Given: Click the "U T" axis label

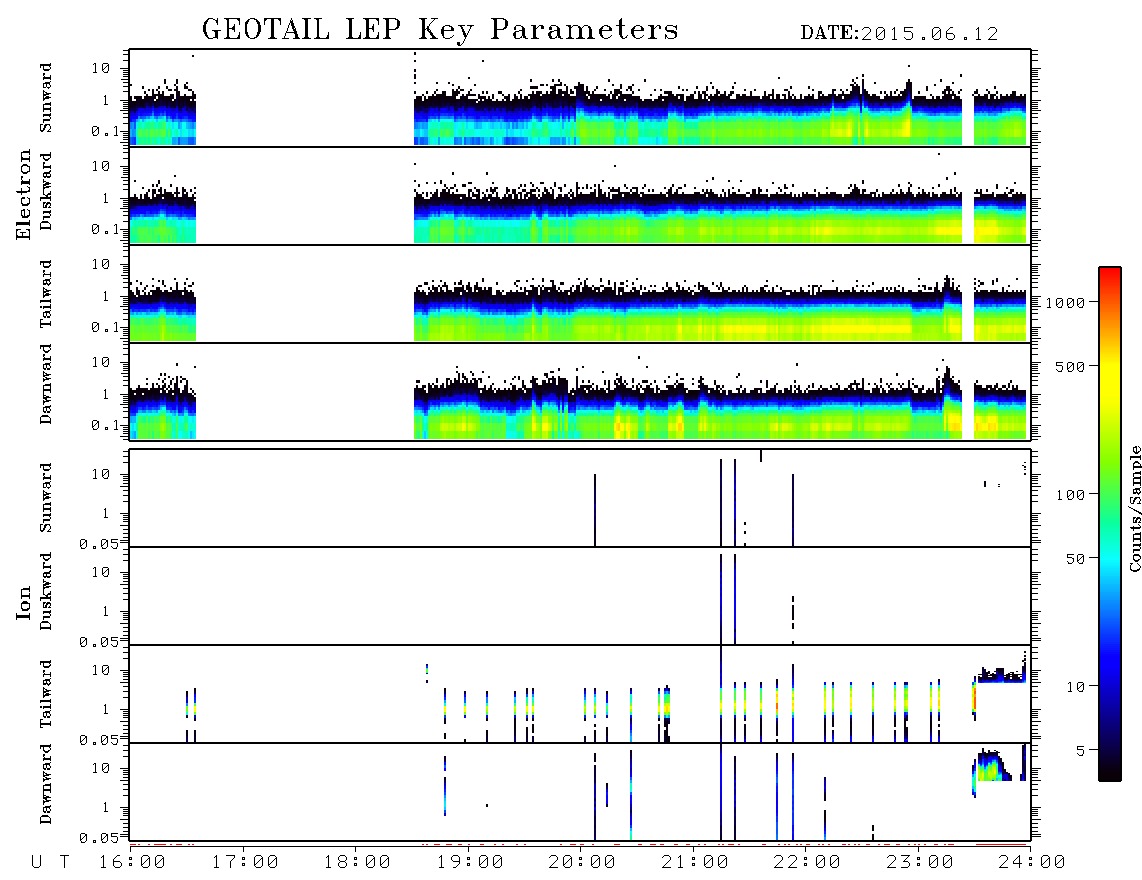Looking at the screenshot, I should [x=51, y=863].
